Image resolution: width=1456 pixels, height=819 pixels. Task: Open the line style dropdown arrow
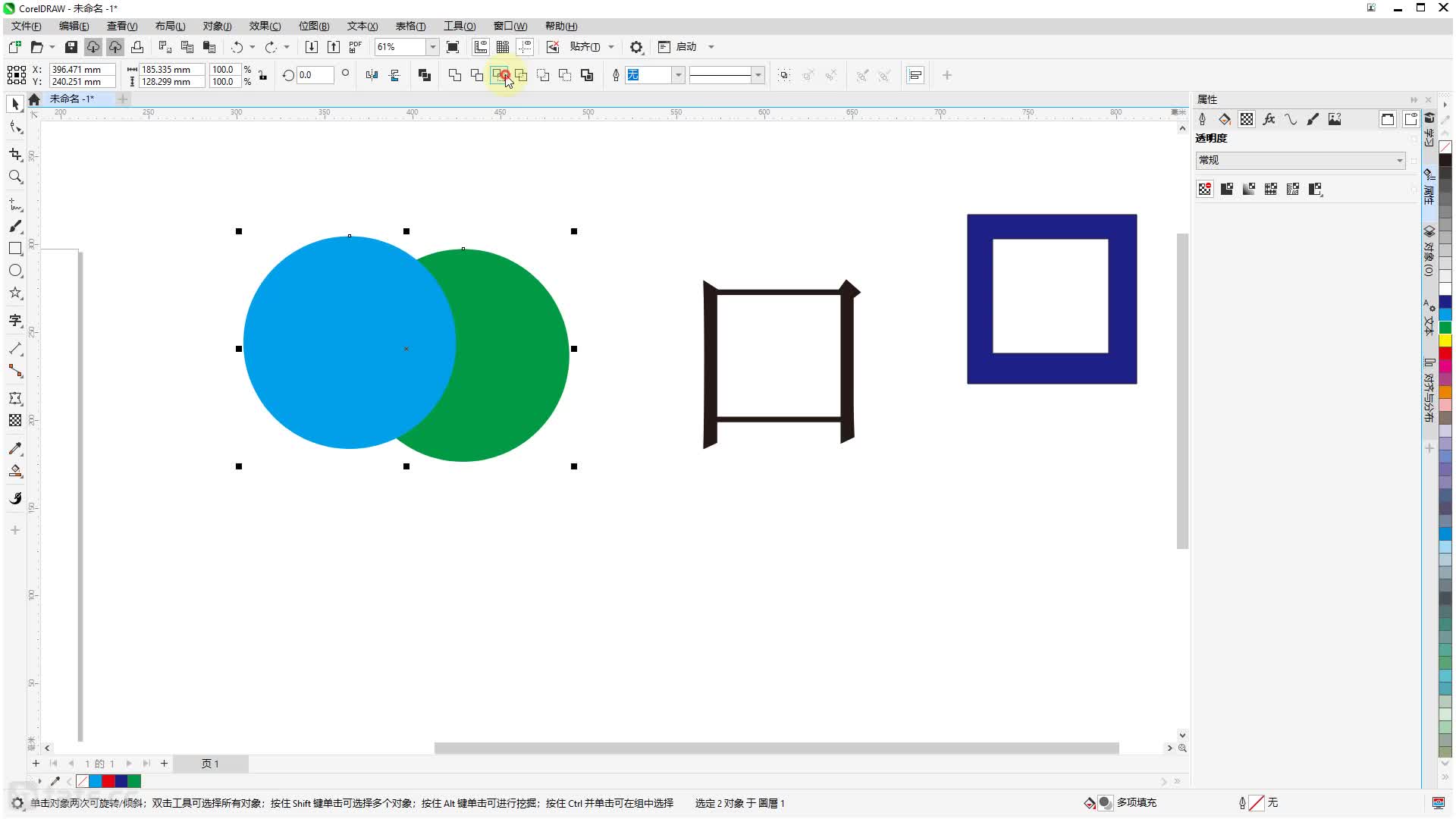(758, 75)
